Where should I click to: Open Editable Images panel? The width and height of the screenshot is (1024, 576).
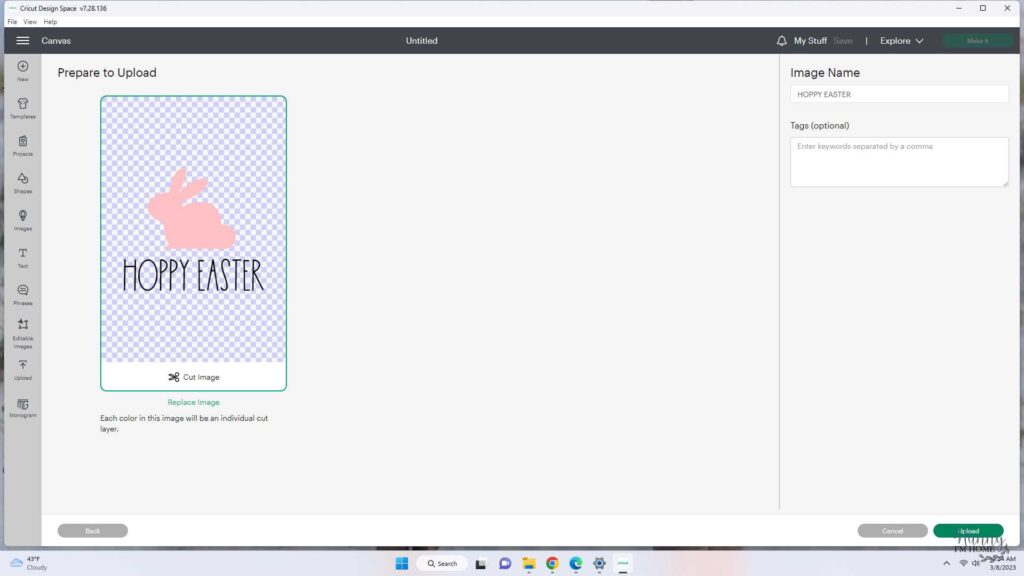23,333
